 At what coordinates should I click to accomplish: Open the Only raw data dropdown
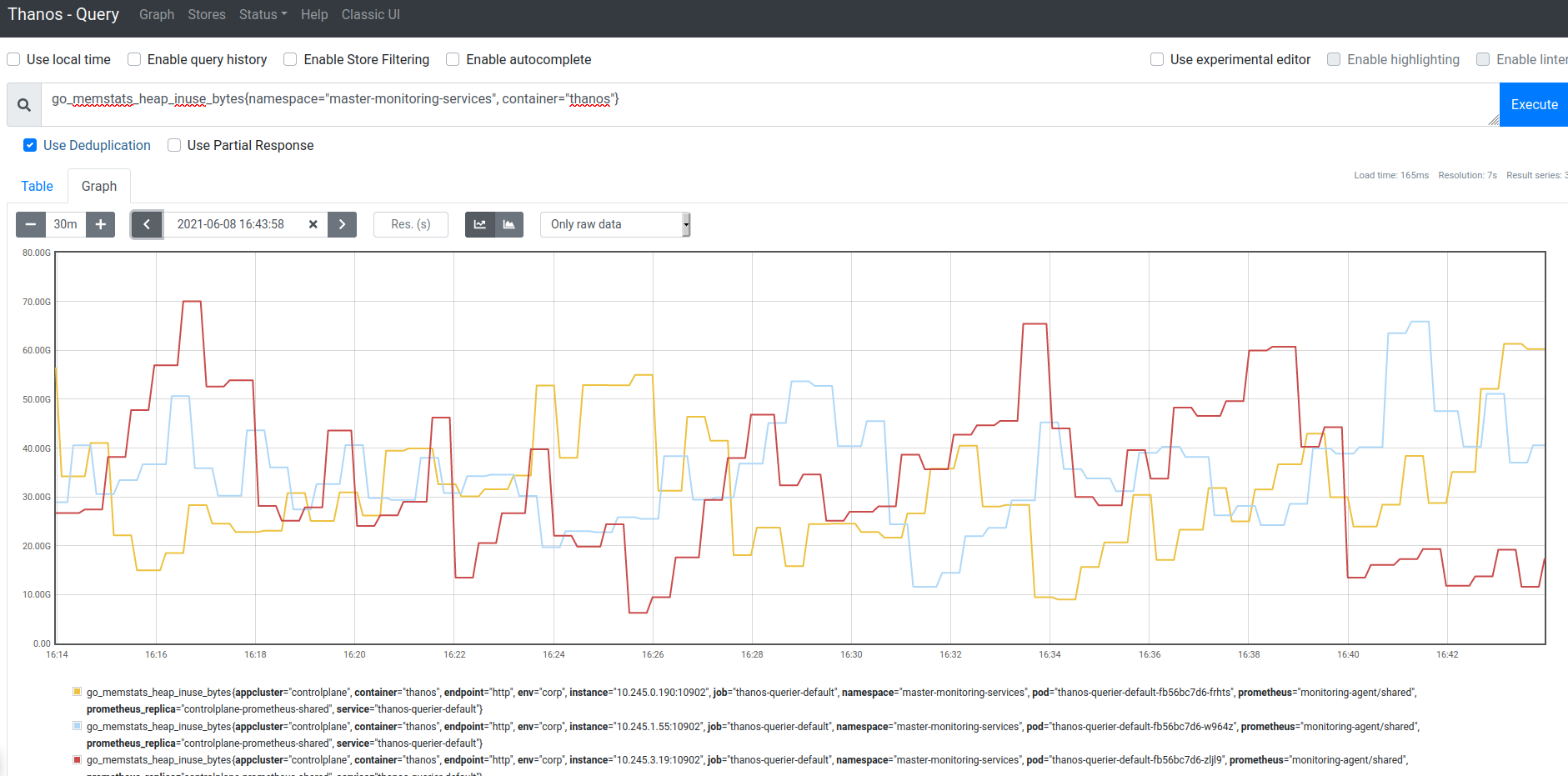(x=614, y=224)
